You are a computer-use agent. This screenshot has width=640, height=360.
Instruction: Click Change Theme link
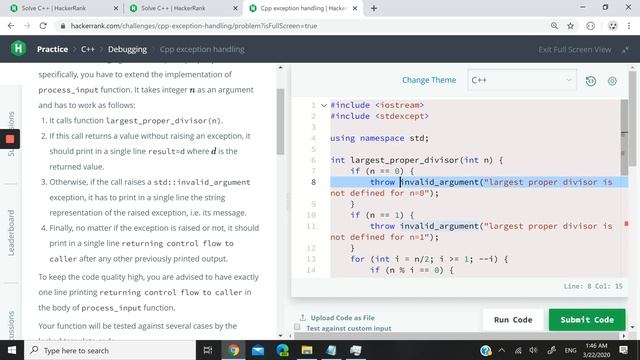429,80
